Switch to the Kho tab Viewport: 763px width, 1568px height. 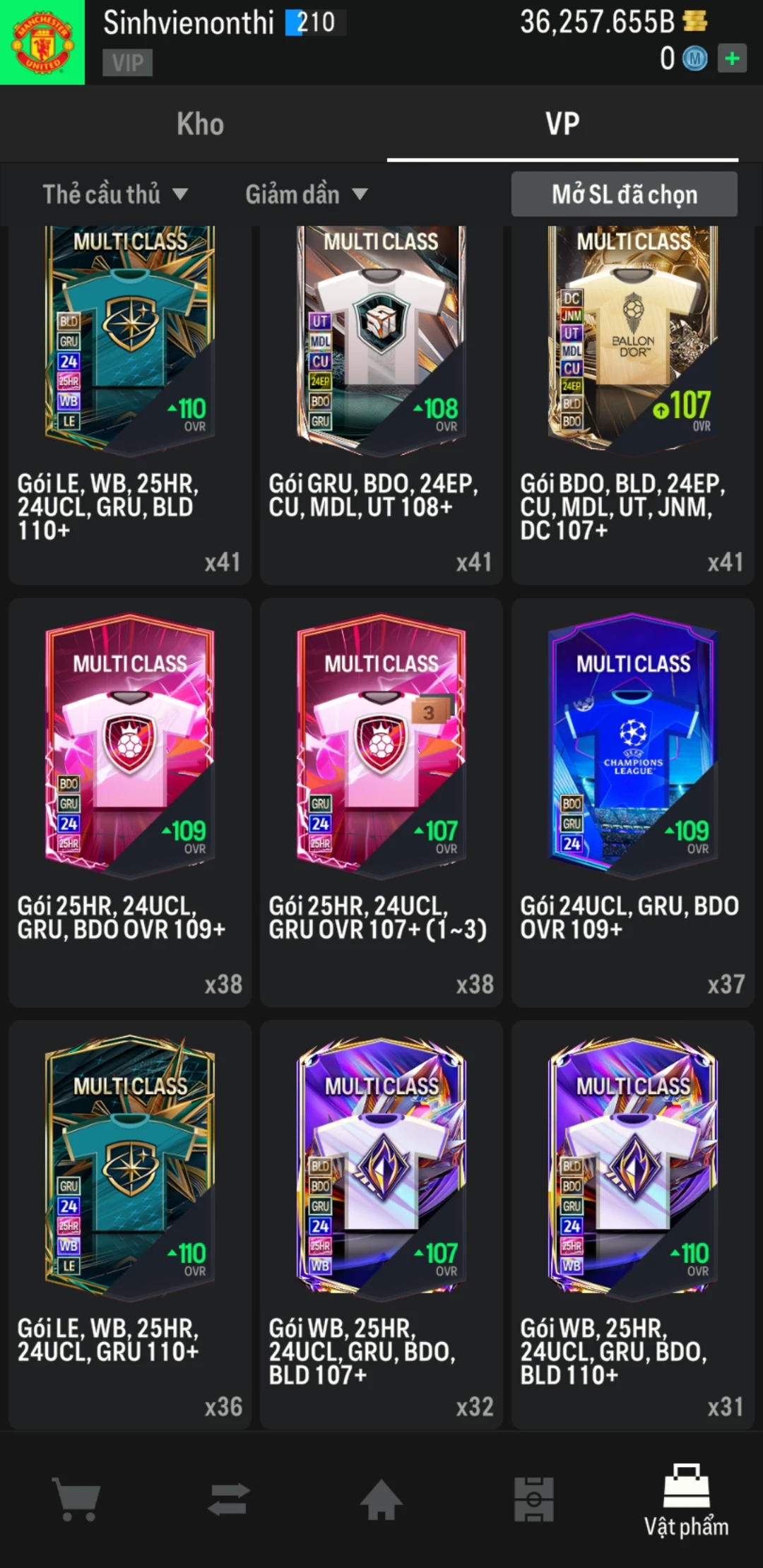pyautogui.click(x=201, y=124)
